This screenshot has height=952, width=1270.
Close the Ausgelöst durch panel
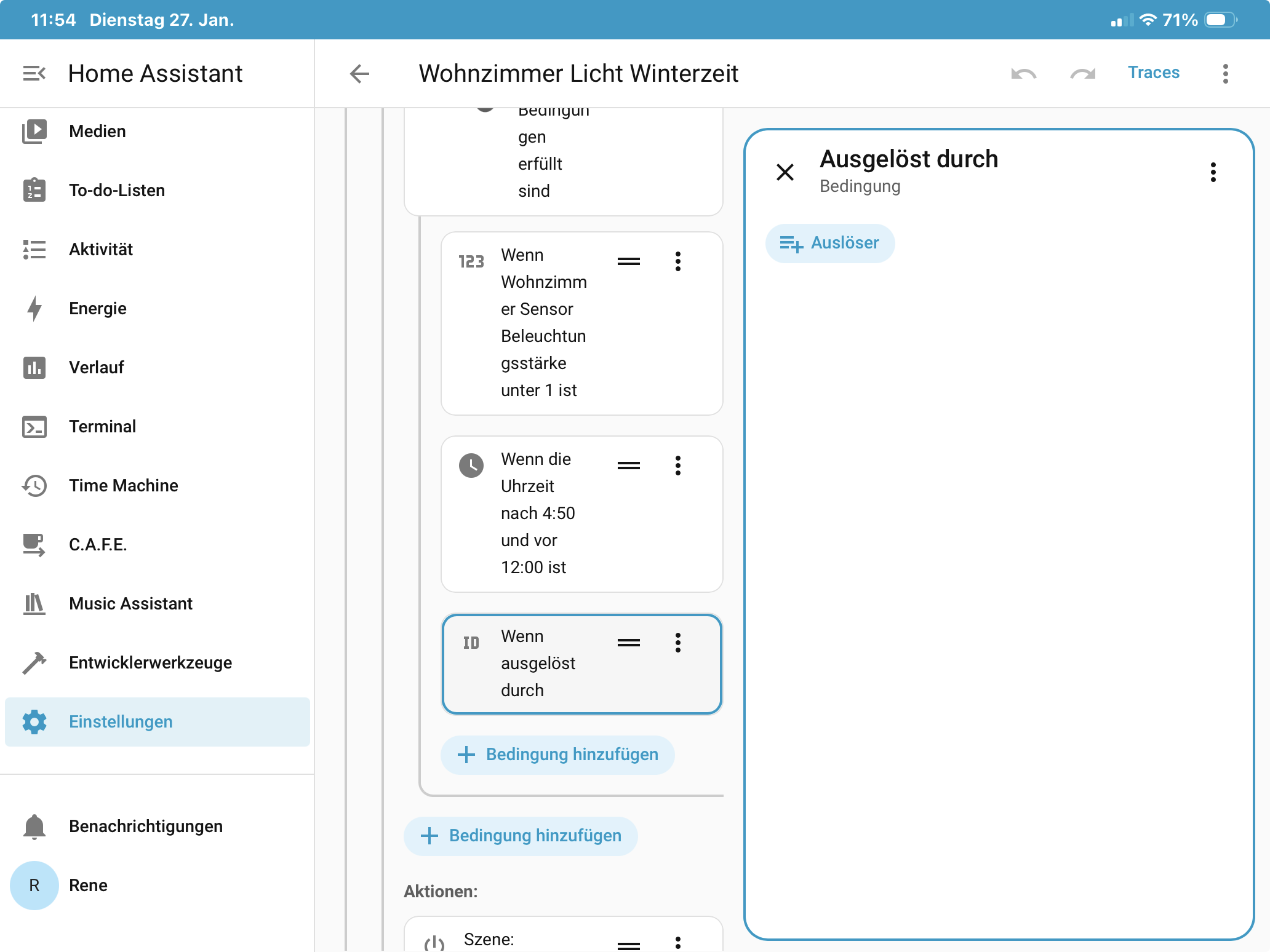point(785,172)
